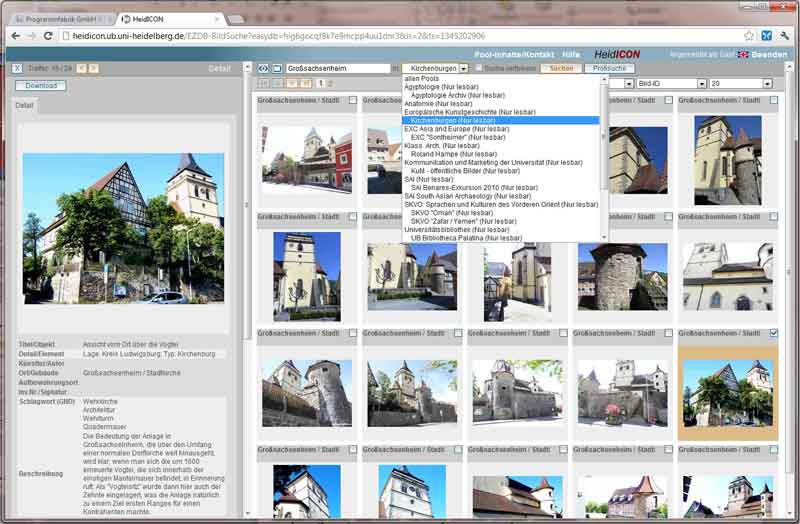Screen dimensions: 800x524
Task: Select checkbox above red building church thumbnail
Action: click(x=353, y=101)
